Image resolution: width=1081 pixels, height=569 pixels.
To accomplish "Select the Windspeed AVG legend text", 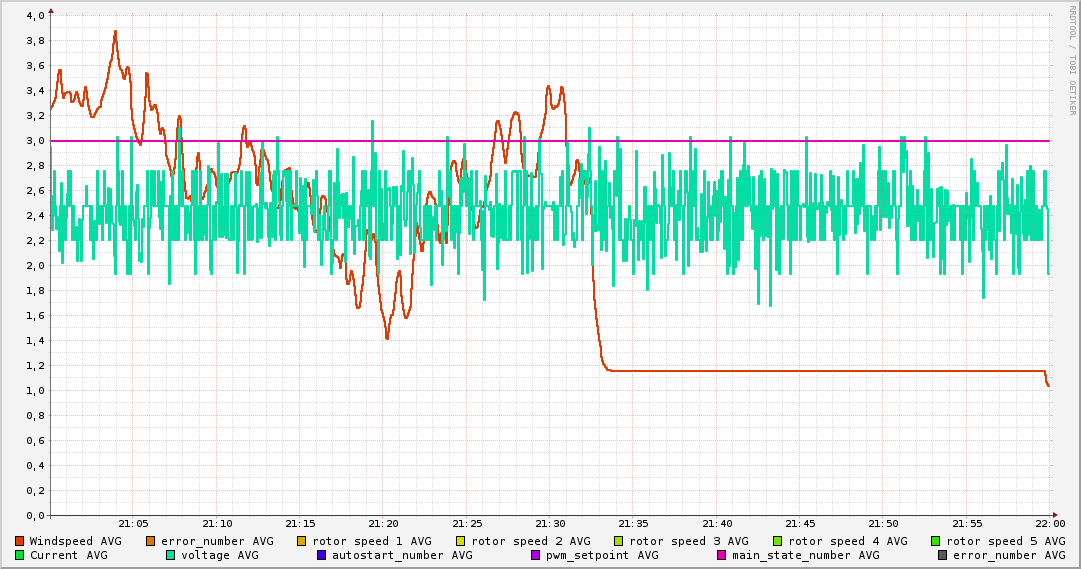I will 75,541.
